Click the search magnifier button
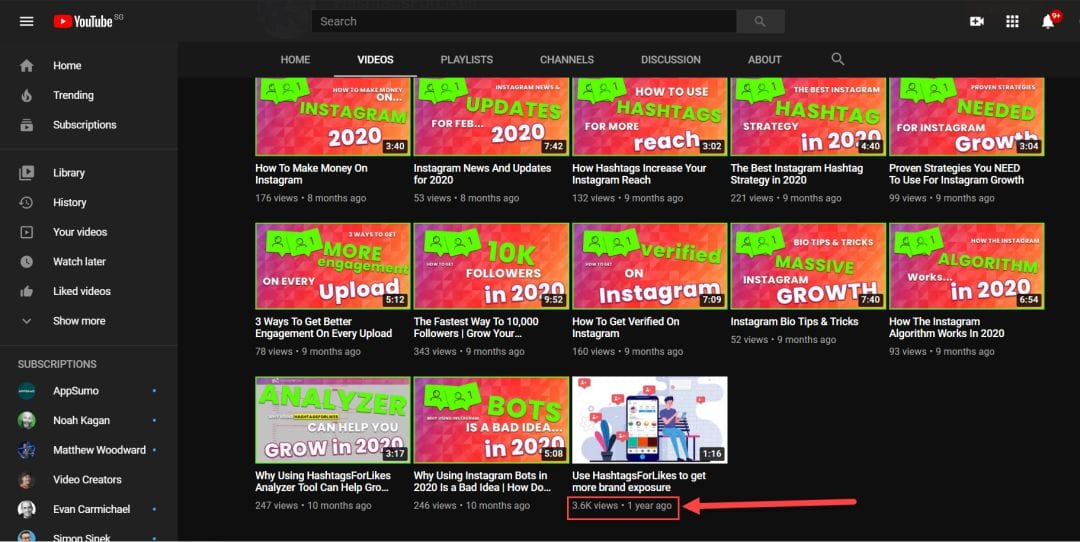Viewport: 1080px width, 542px height. pyautogui.click(x=760, y=21)
